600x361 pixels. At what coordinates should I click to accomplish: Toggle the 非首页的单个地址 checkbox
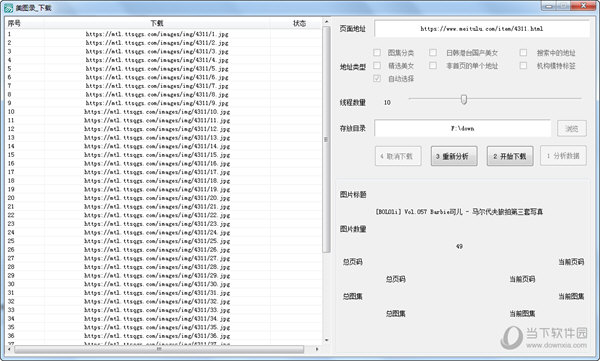click(433, 65)
